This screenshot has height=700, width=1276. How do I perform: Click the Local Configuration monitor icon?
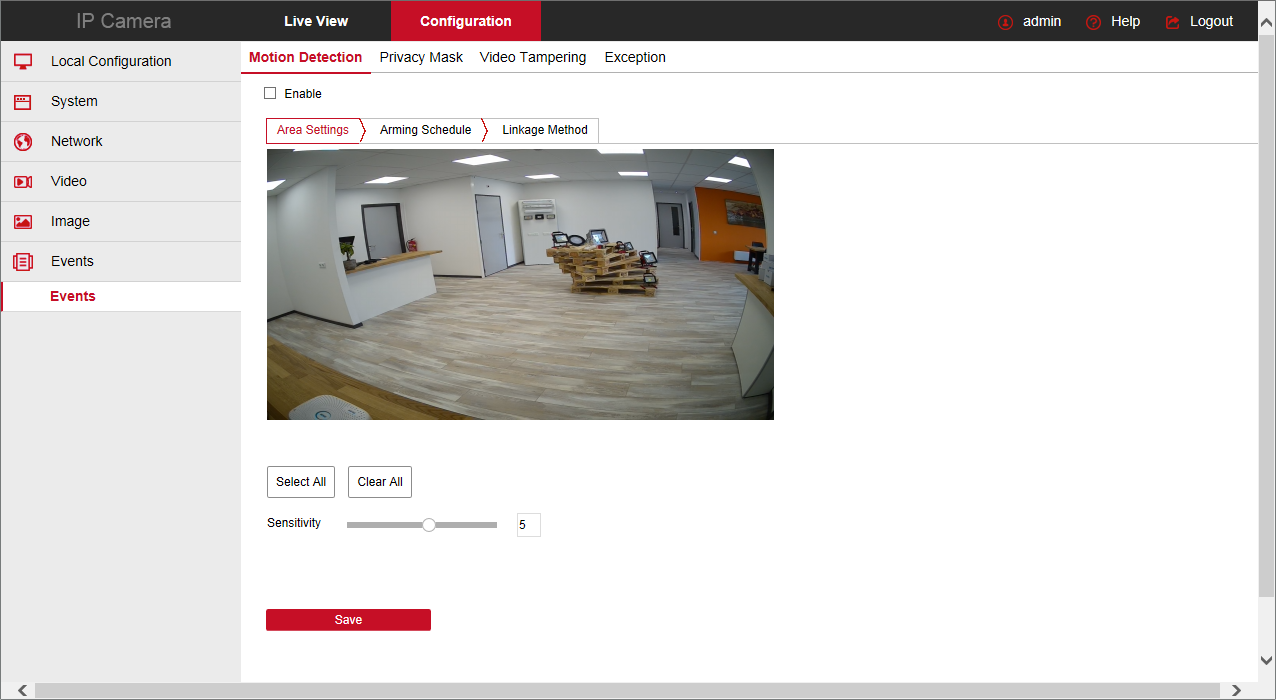pos(23,61)
